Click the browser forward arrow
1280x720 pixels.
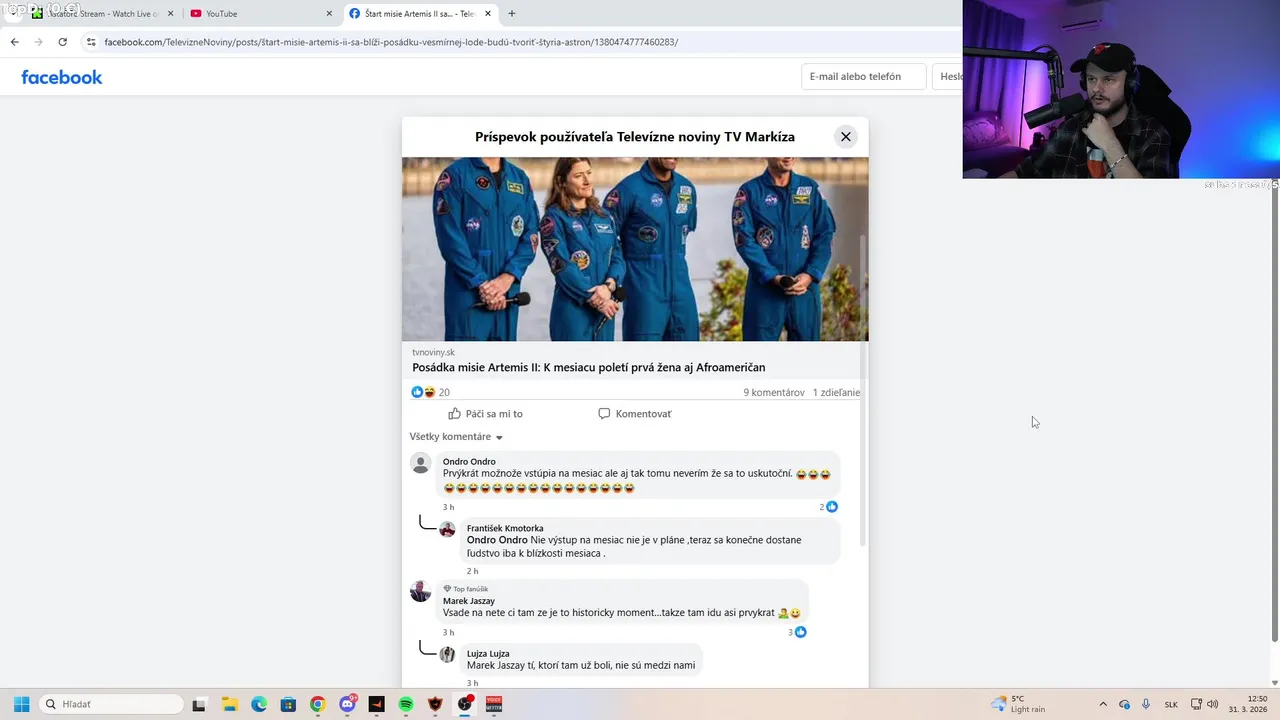point(38,42)
